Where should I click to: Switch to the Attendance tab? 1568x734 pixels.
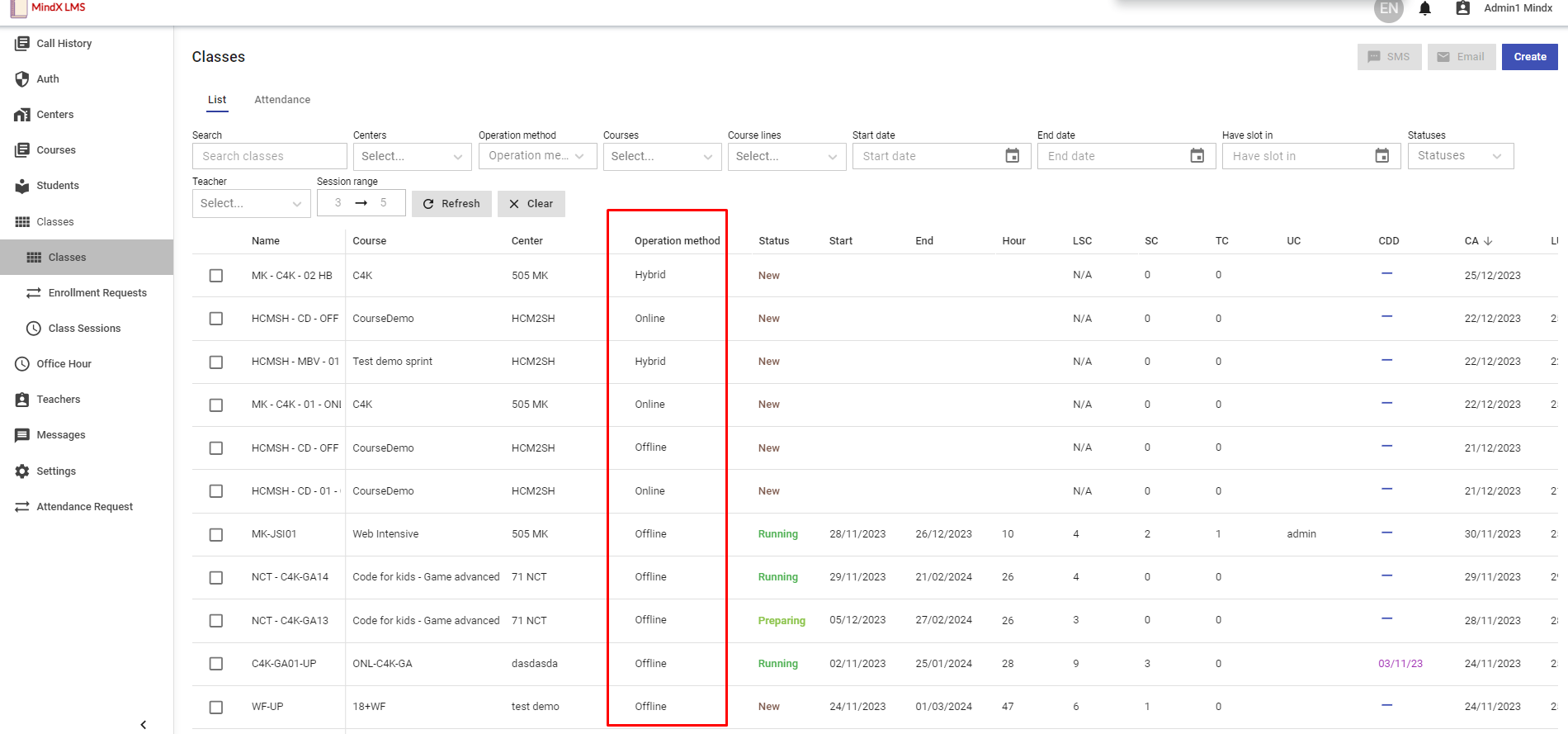(282, 100)
